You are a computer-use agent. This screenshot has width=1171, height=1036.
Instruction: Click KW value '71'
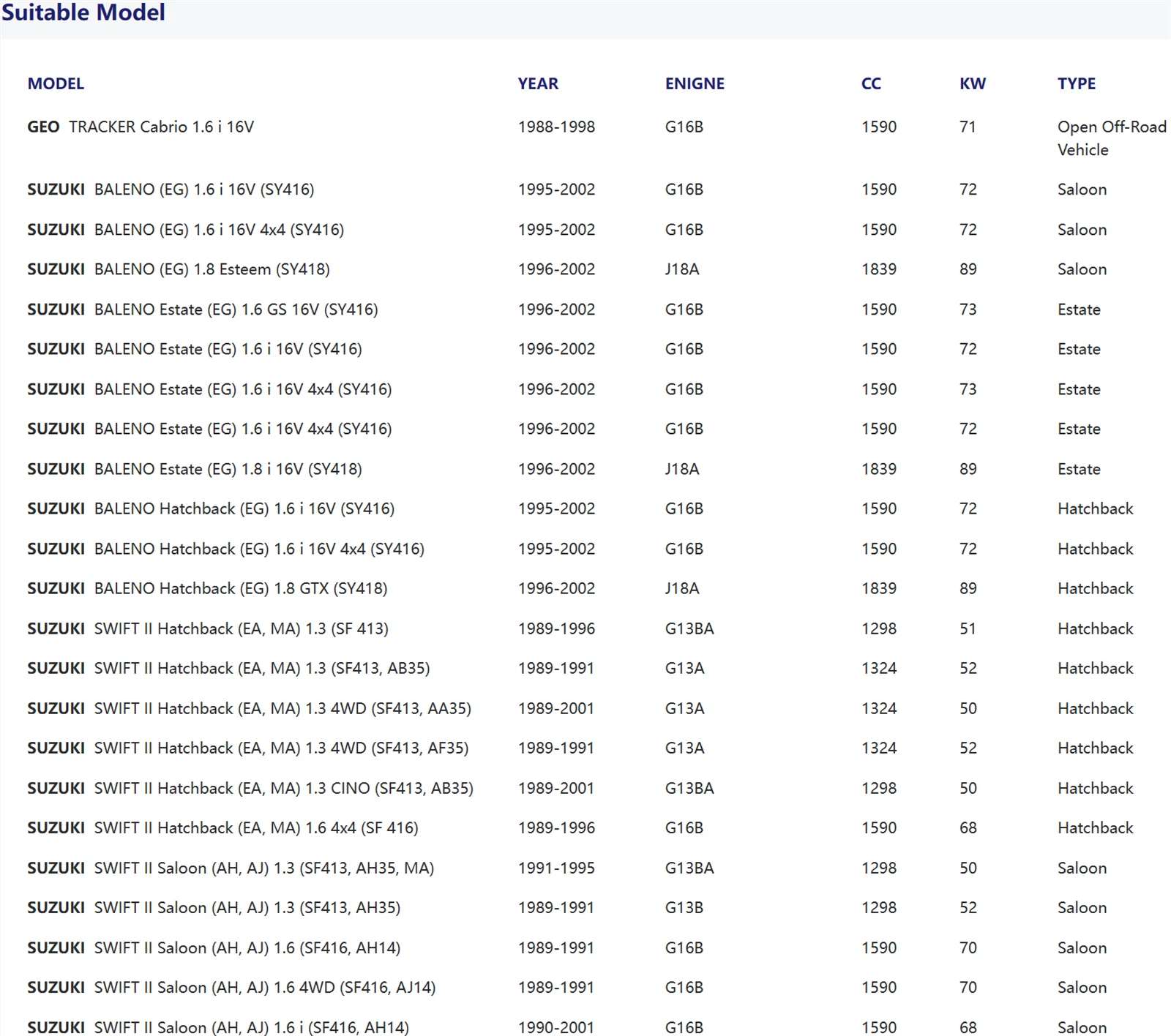pos(968,127)
